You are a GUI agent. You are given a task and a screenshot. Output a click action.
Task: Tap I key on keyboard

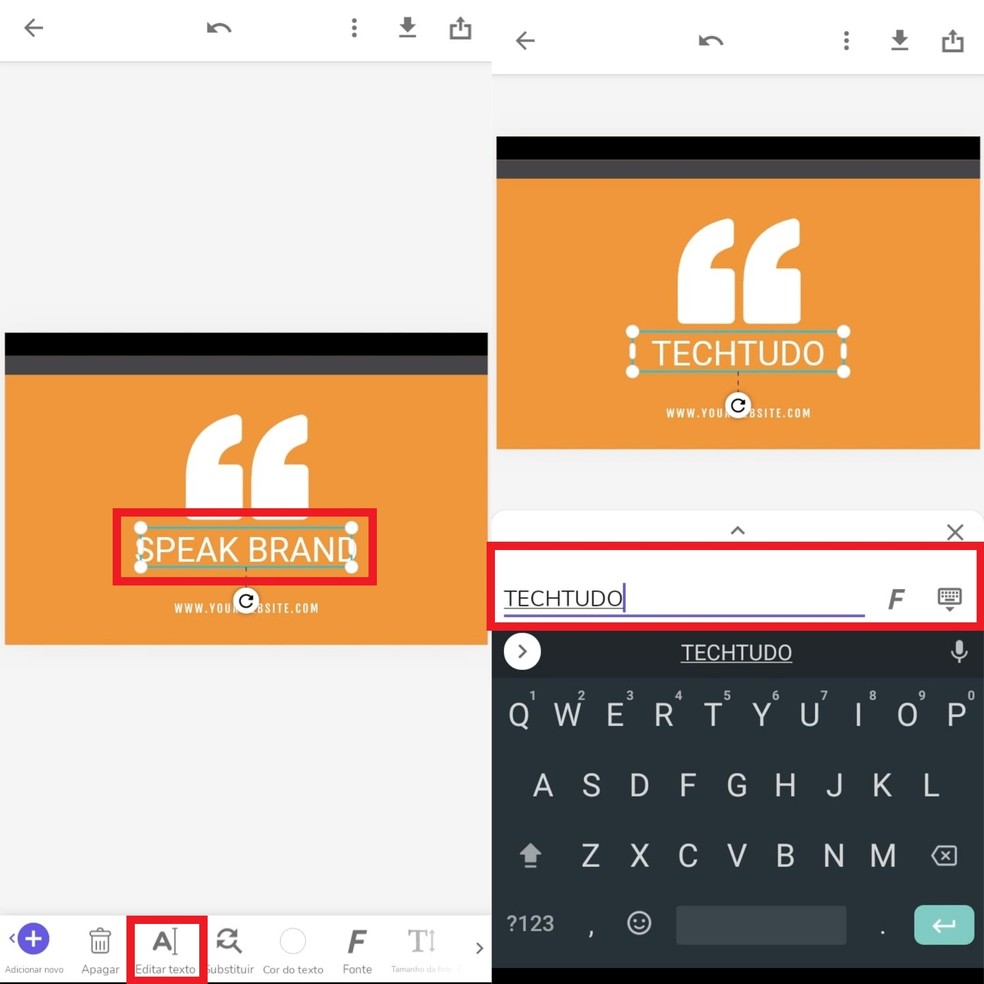[858, 714]
